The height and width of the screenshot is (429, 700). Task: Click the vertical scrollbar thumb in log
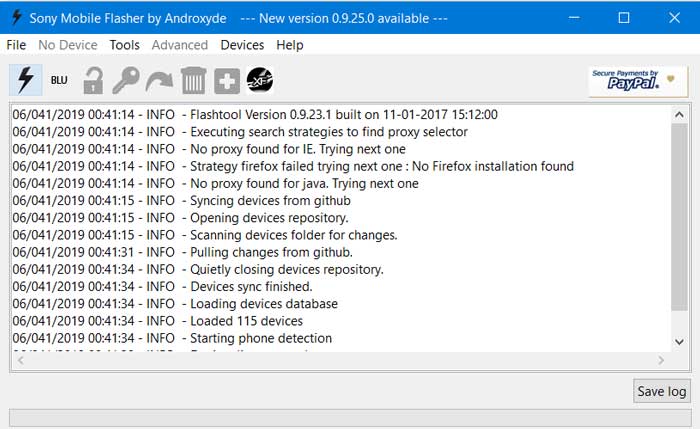679,217
